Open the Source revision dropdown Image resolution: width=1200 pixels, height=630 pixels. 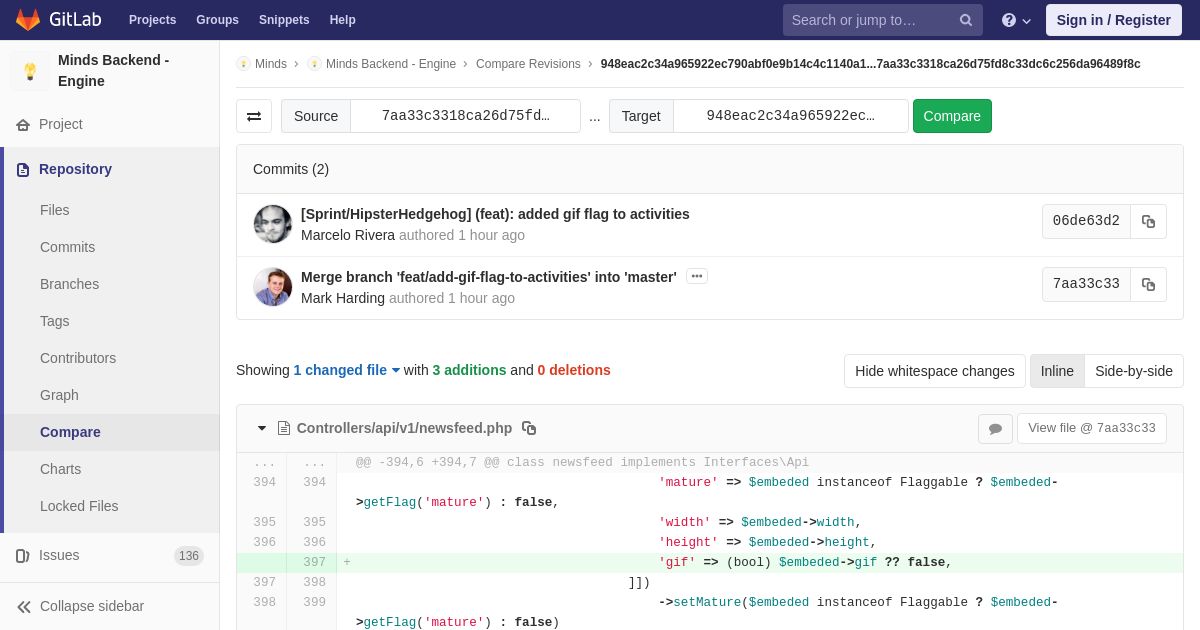click(465, 116)
